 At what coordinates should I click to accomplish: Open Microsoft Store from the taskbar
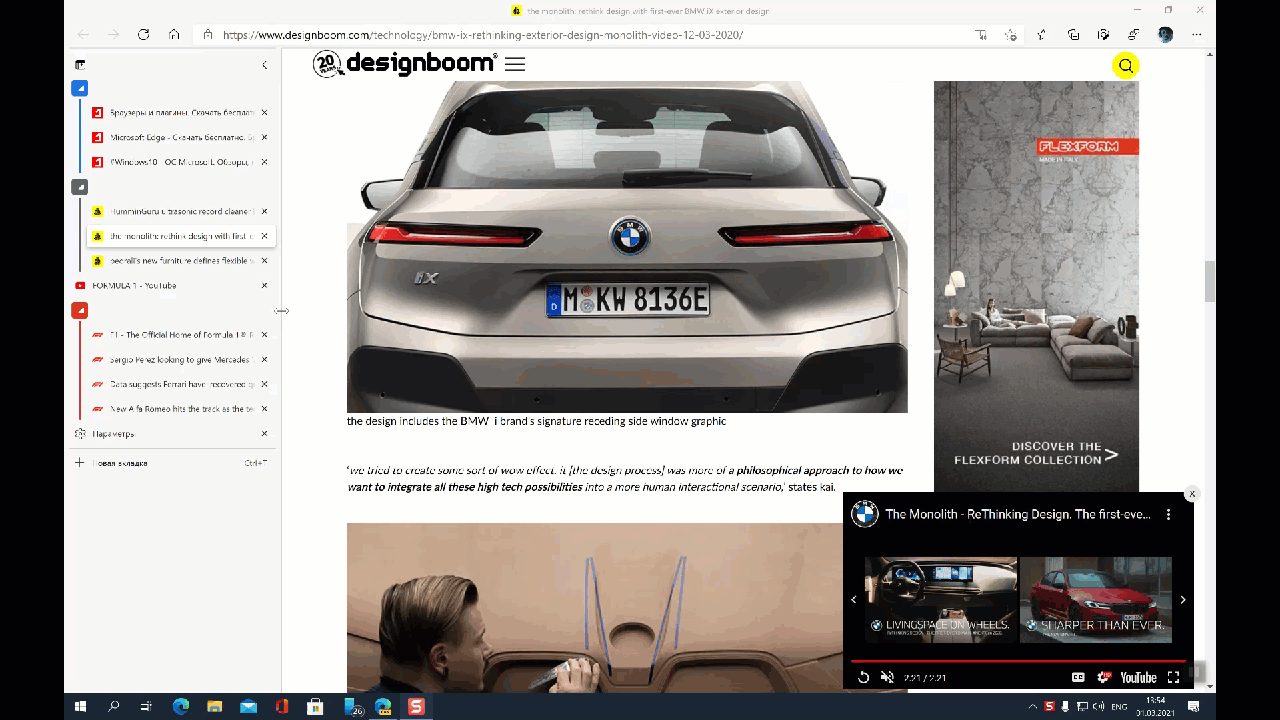click(315, 706)
